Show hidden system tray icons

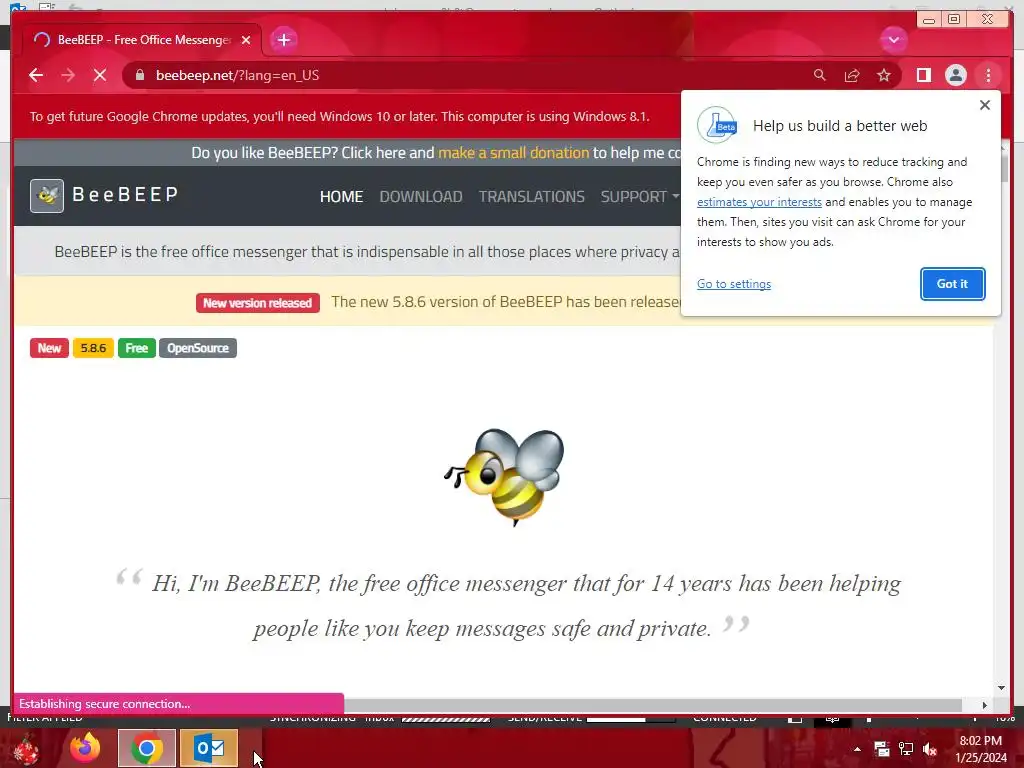857,749
